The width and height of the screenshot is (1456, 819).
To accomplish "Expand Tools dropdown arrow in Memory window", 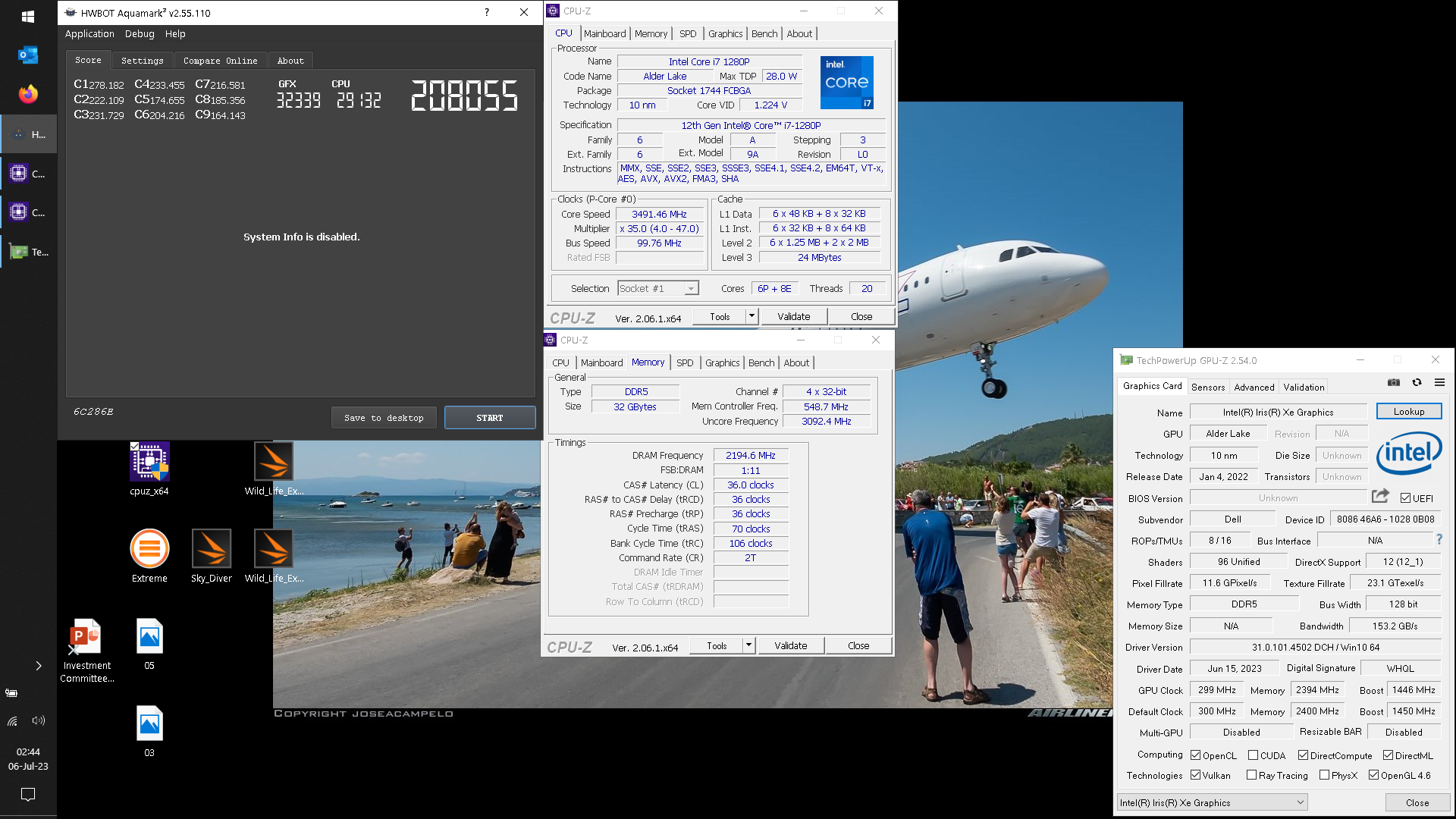I will pos(748,645).
